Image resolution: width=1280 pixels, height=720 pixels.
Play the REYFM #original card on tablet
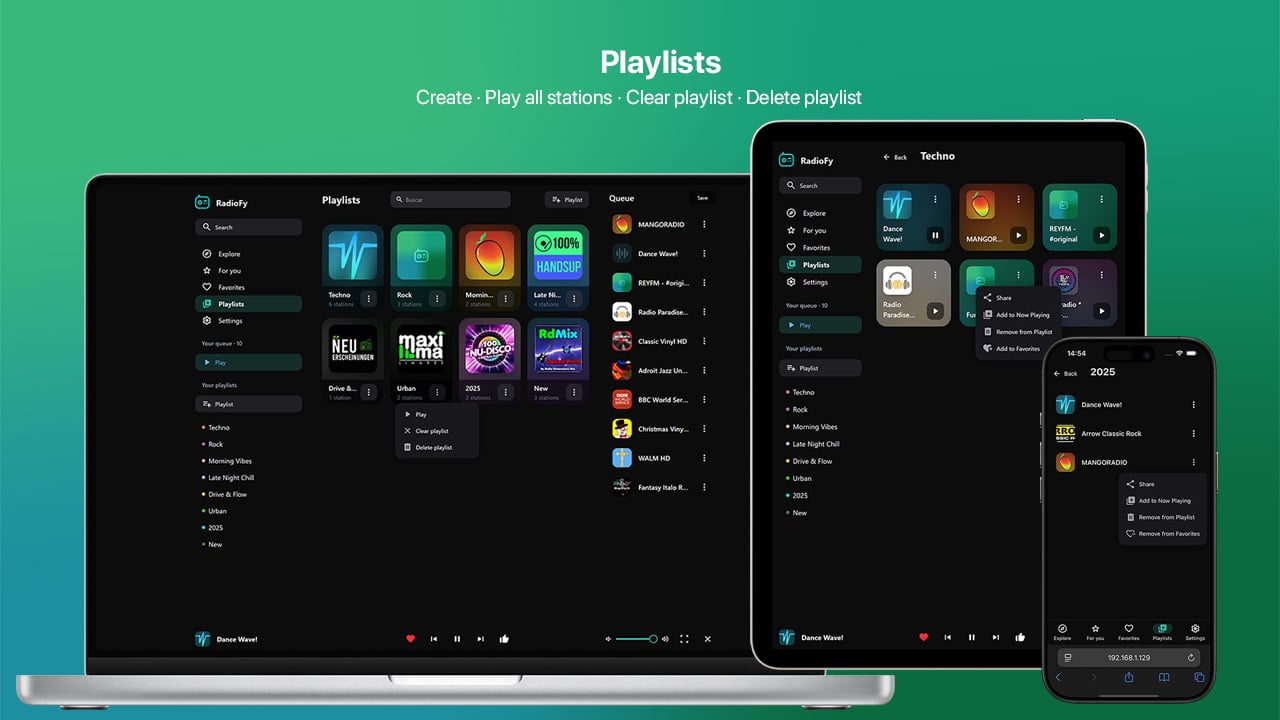point(1101,236)
